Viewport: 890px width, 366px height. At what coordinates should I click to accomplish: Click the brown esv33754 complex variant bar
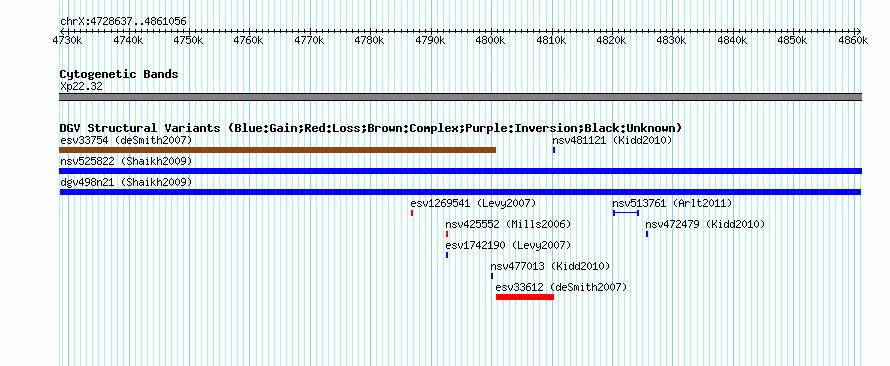278,150
